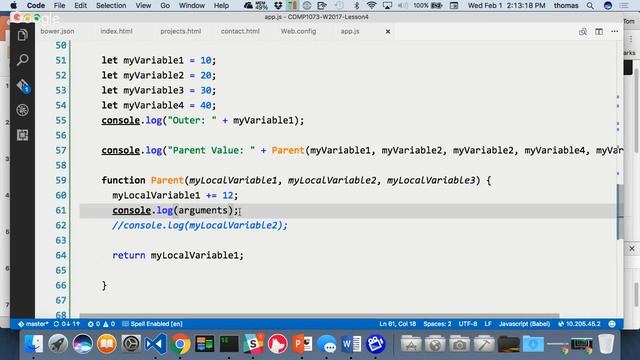Click the 10.205.45.2 IP status item
The image size is (640, 360).
pyautogui.click(x=579, y=324)
